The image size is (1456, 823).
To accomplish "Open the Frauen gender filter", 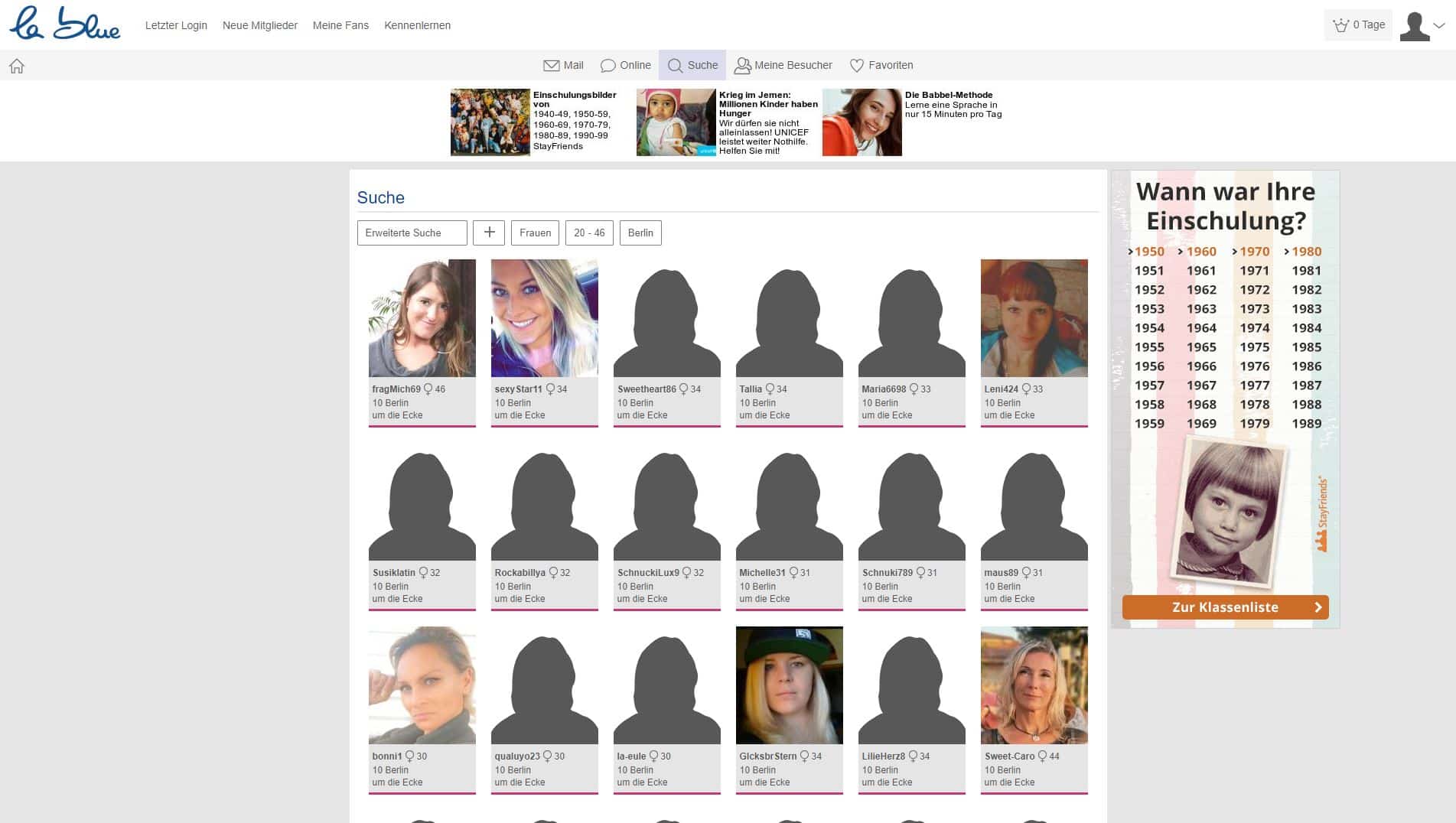I will [x=535, y=233].
